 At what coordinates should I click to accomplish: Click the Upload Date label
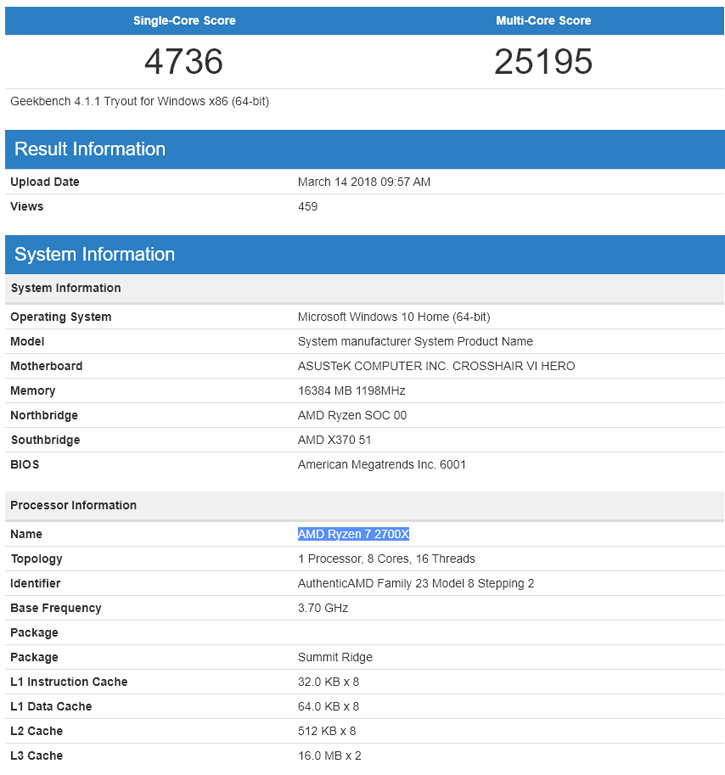[45, 182]
